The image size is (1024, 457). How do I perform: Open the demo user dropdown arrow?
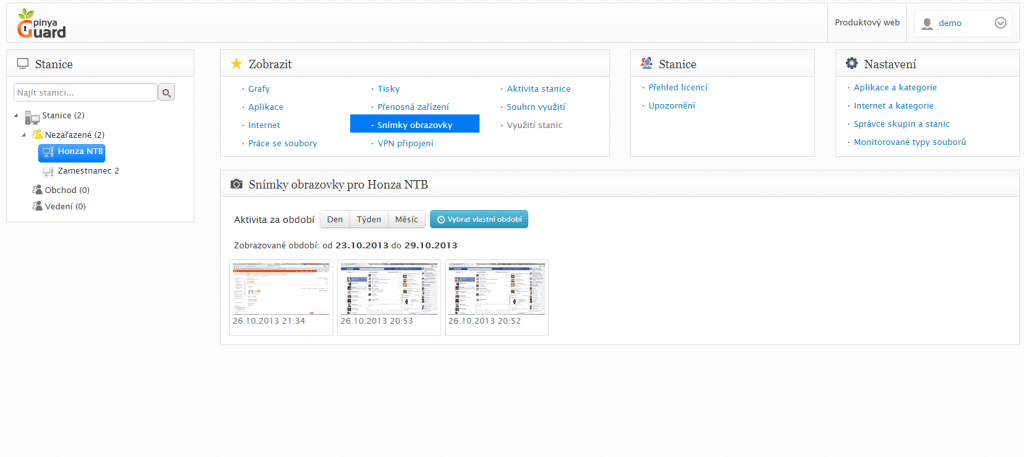tap(1000, 23)
